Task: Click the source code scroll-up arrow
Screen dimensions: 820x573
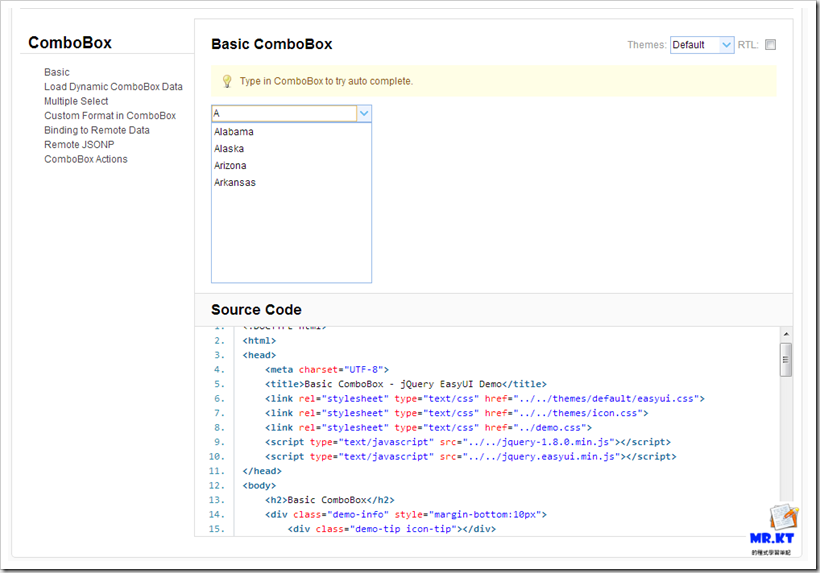Action: point(785,334)
